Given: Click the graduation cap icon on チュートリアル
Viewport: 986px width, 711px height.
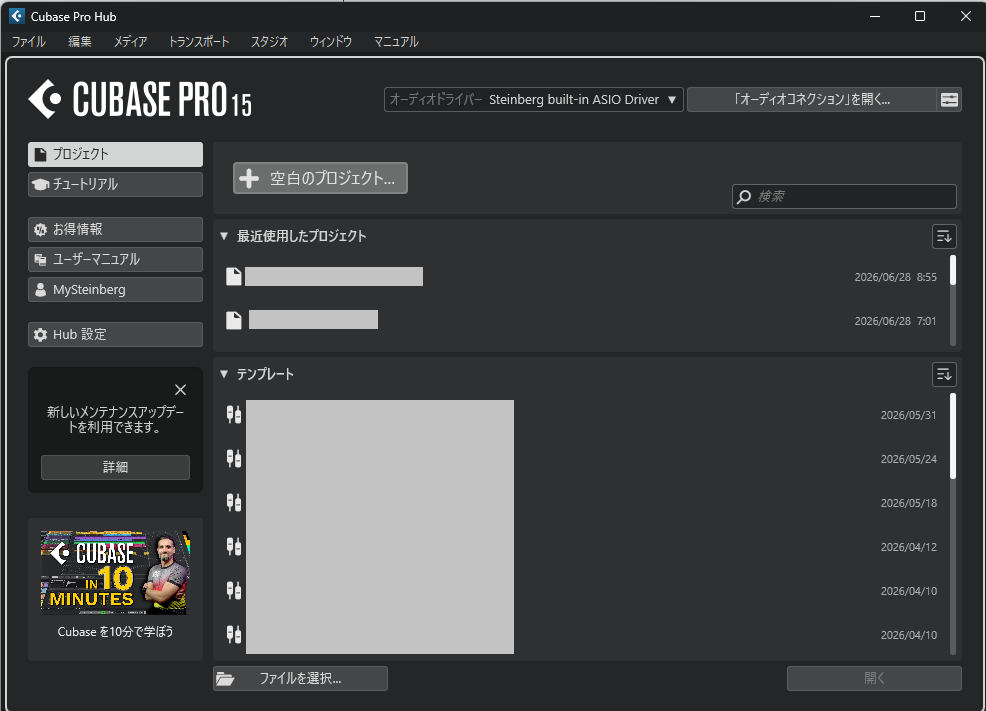Looking at the screenshot, I should 40,184.
